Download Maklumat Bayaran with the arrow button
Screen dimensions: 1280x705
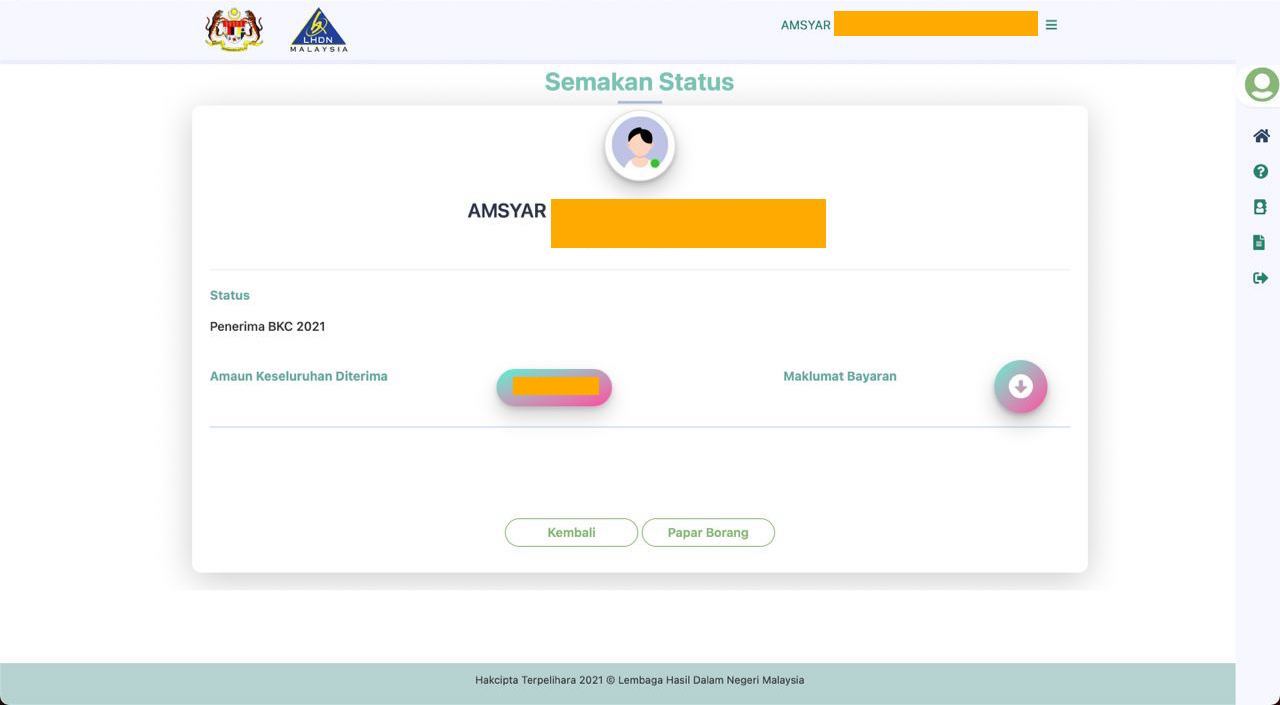click(x=1020, y=387)
